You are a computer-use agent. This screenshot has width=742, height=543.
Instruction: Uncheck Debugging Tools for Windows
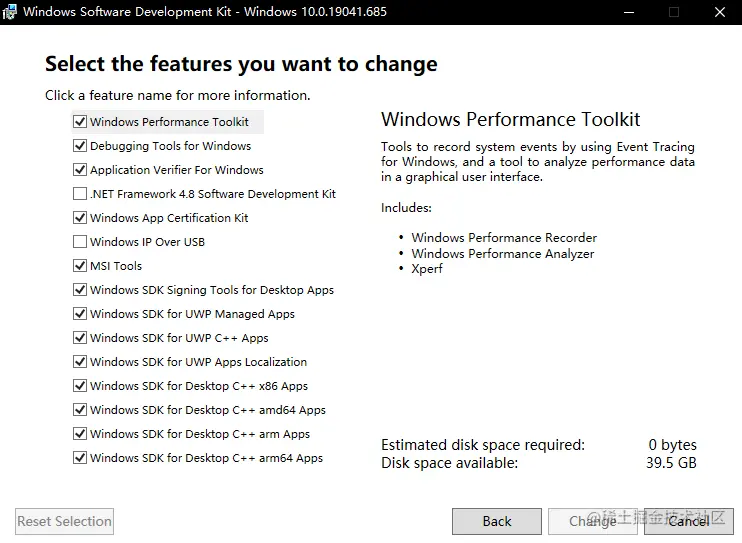pos(80,146)
